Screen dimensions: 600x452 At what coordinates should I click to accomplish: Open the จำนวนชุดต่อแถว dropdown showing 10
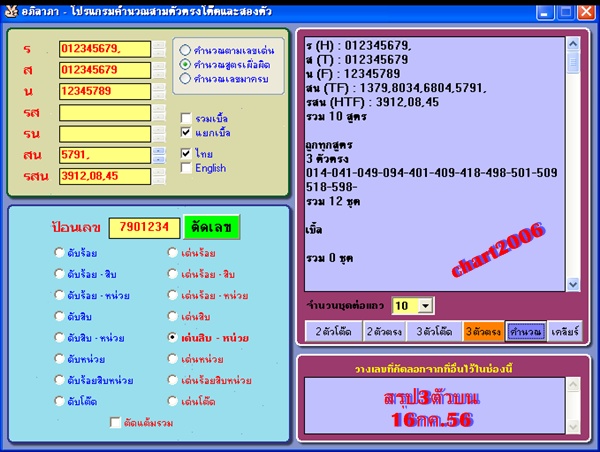pos(425,305)
